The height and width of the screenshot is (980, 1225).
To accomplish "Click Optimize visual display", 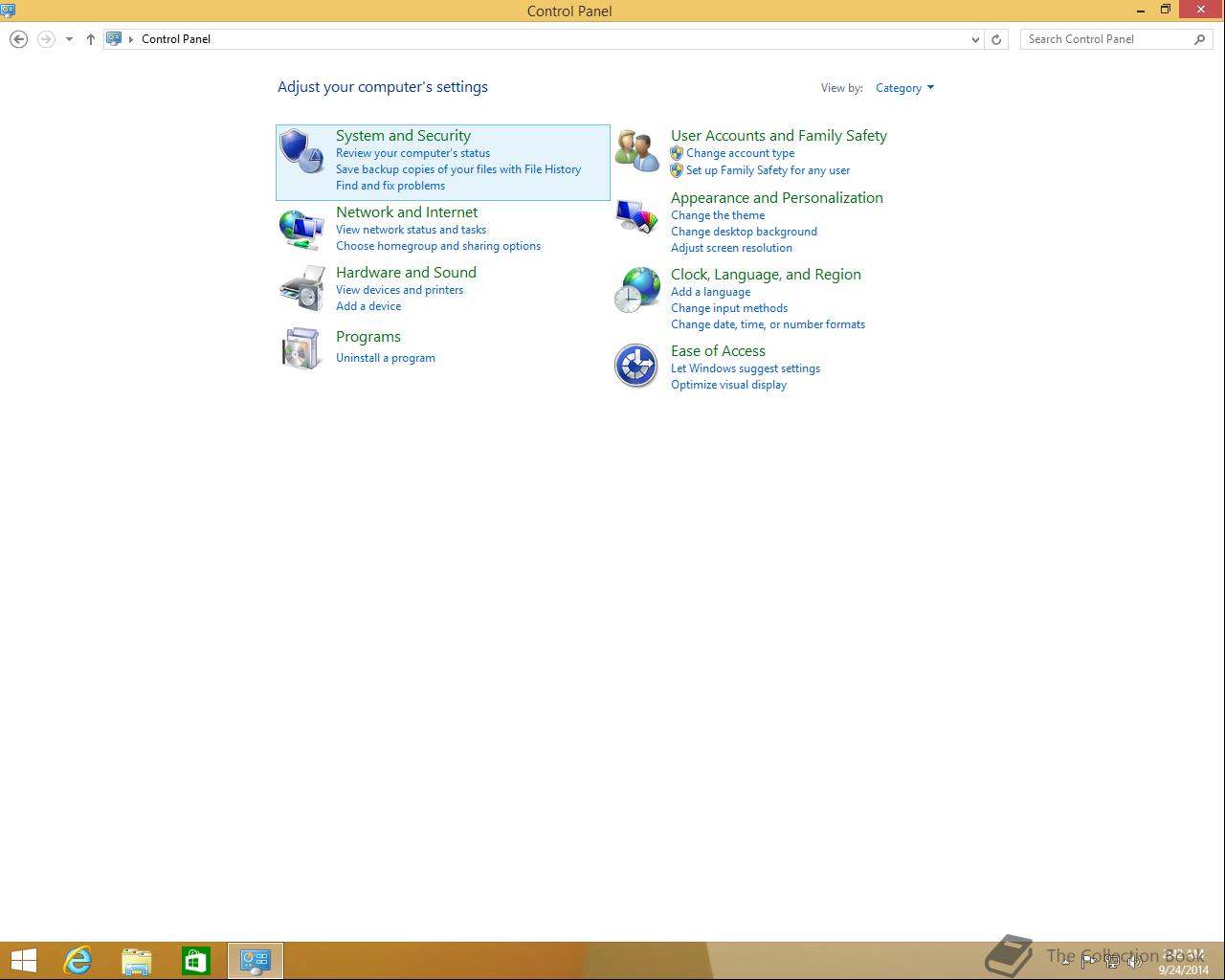I will [728, 385].
